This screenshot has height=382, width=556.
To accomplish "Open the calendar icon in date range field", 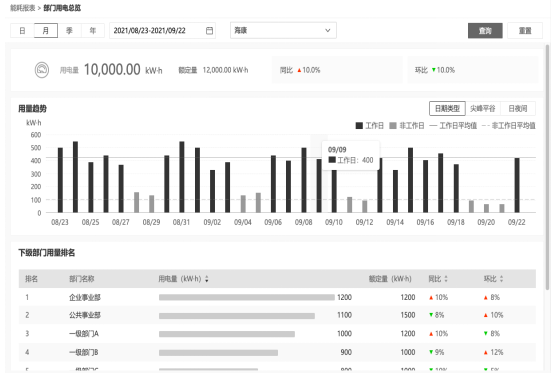I will [209, 31].
